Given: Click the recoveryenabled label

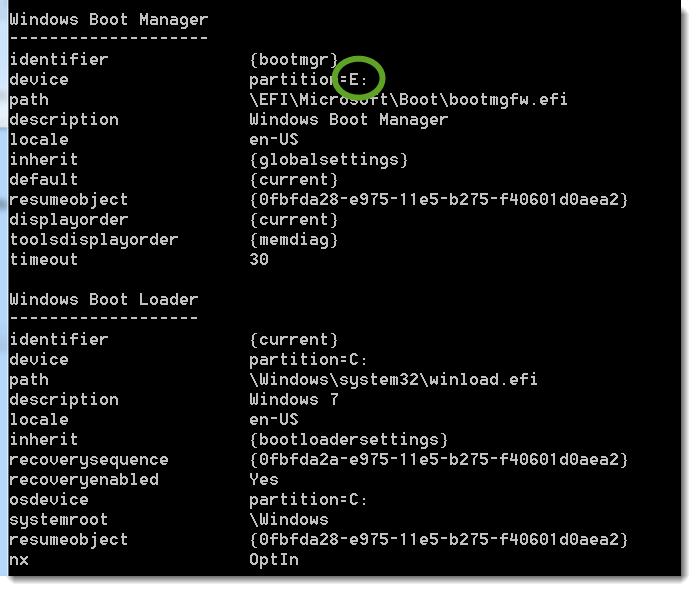Looking at the screenshot, I should pos(84,480).
